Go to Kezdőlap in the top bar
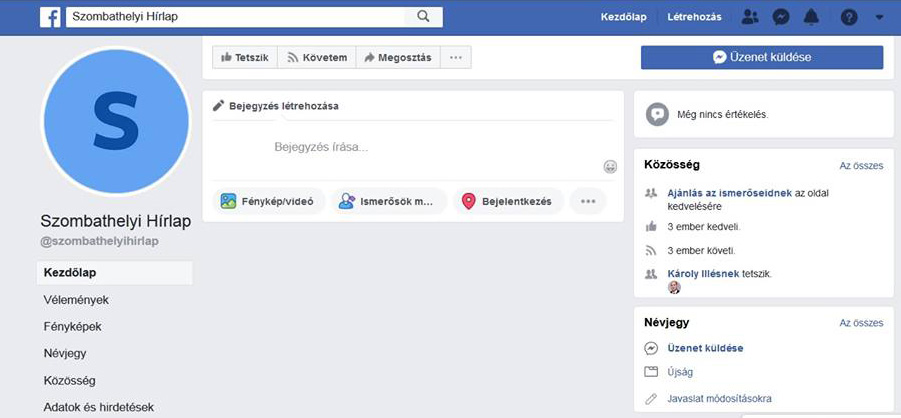Screen dimensions: 901x418 pos(623,17)
